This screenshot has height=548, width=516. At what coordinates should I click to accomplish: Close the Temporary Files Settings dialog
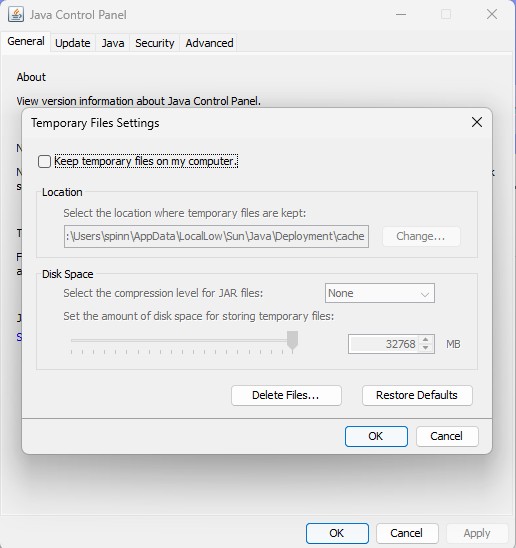(x=477, y=122)
